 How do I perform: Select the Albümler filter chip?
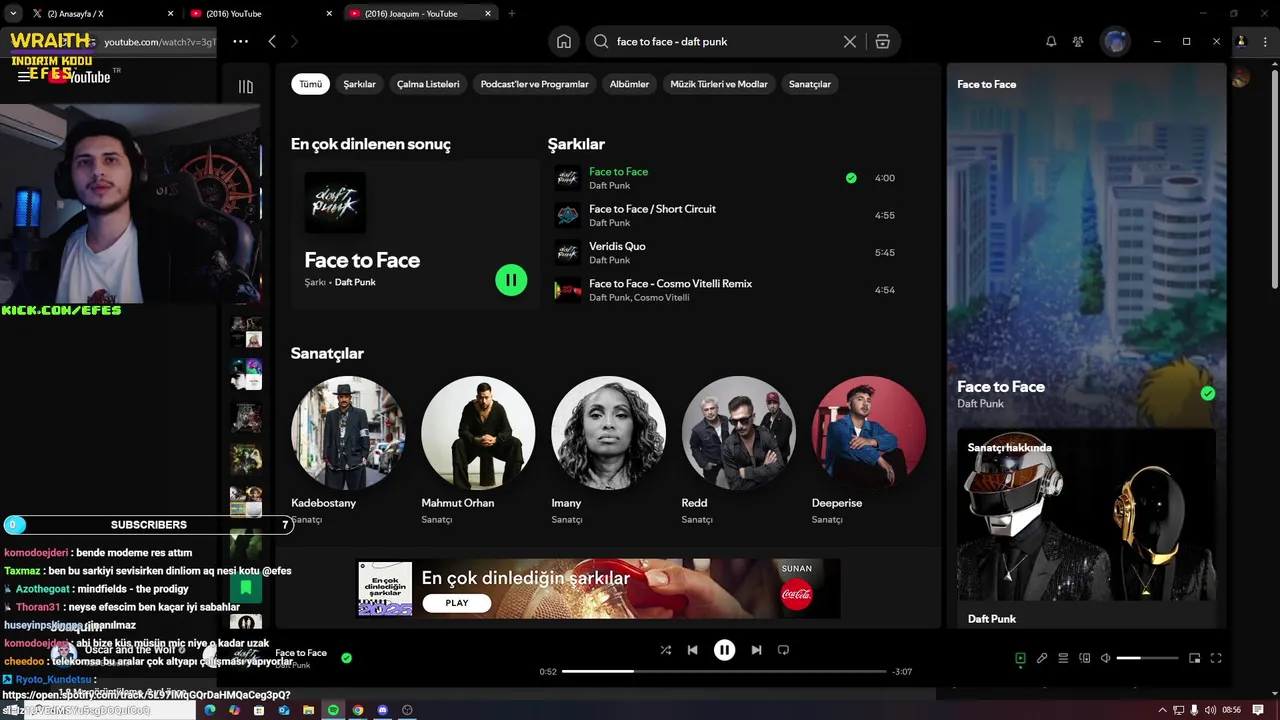tap(629, 84)
